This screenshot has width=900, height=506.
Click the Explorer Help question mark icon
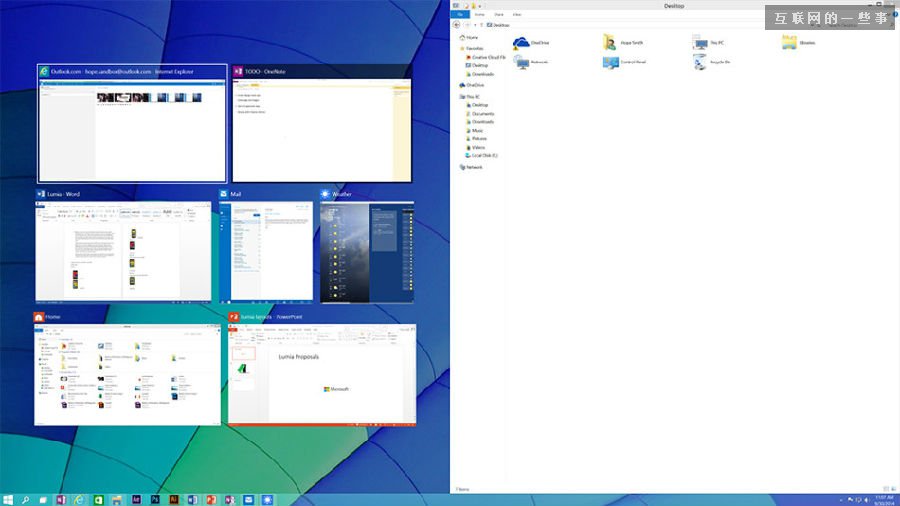click(x=895, y=14)
